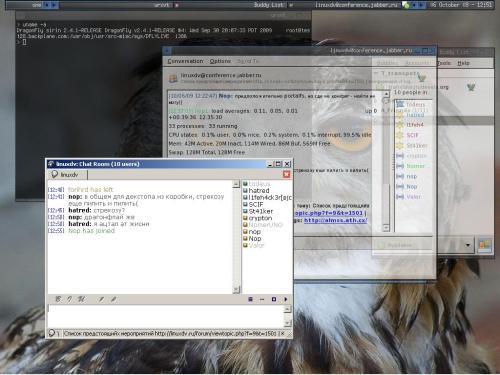
Task: Select user crypton in Chat Room user list
Action: (260, 218)
